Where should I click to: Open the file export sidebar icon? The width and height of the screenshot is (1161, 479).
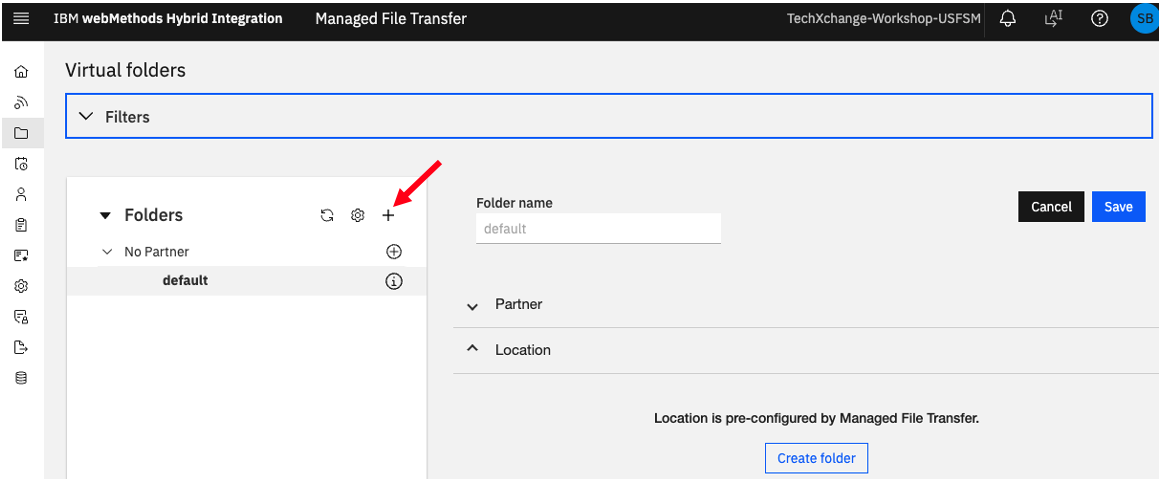(21, 347)
